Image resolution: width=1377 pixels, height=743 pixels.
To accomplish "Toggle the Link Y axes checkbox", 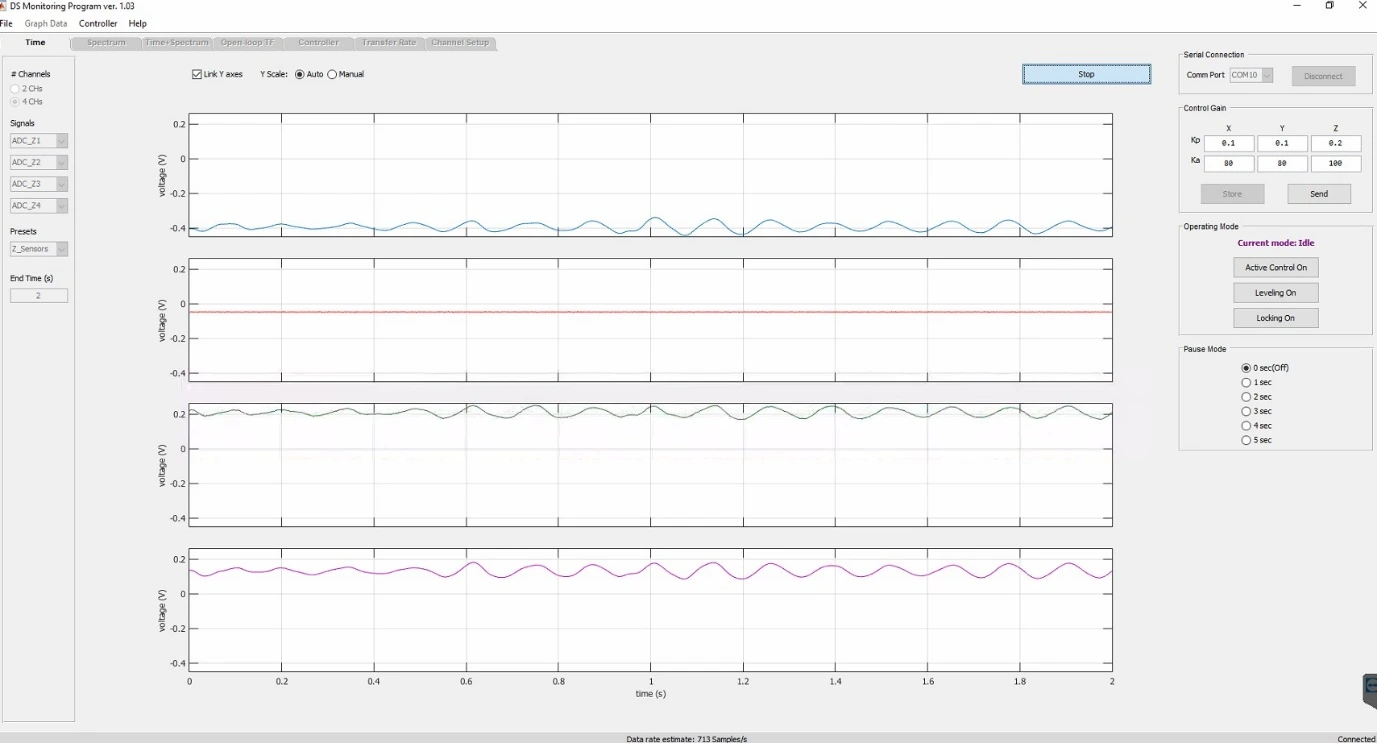I will [x=197, y=74].
